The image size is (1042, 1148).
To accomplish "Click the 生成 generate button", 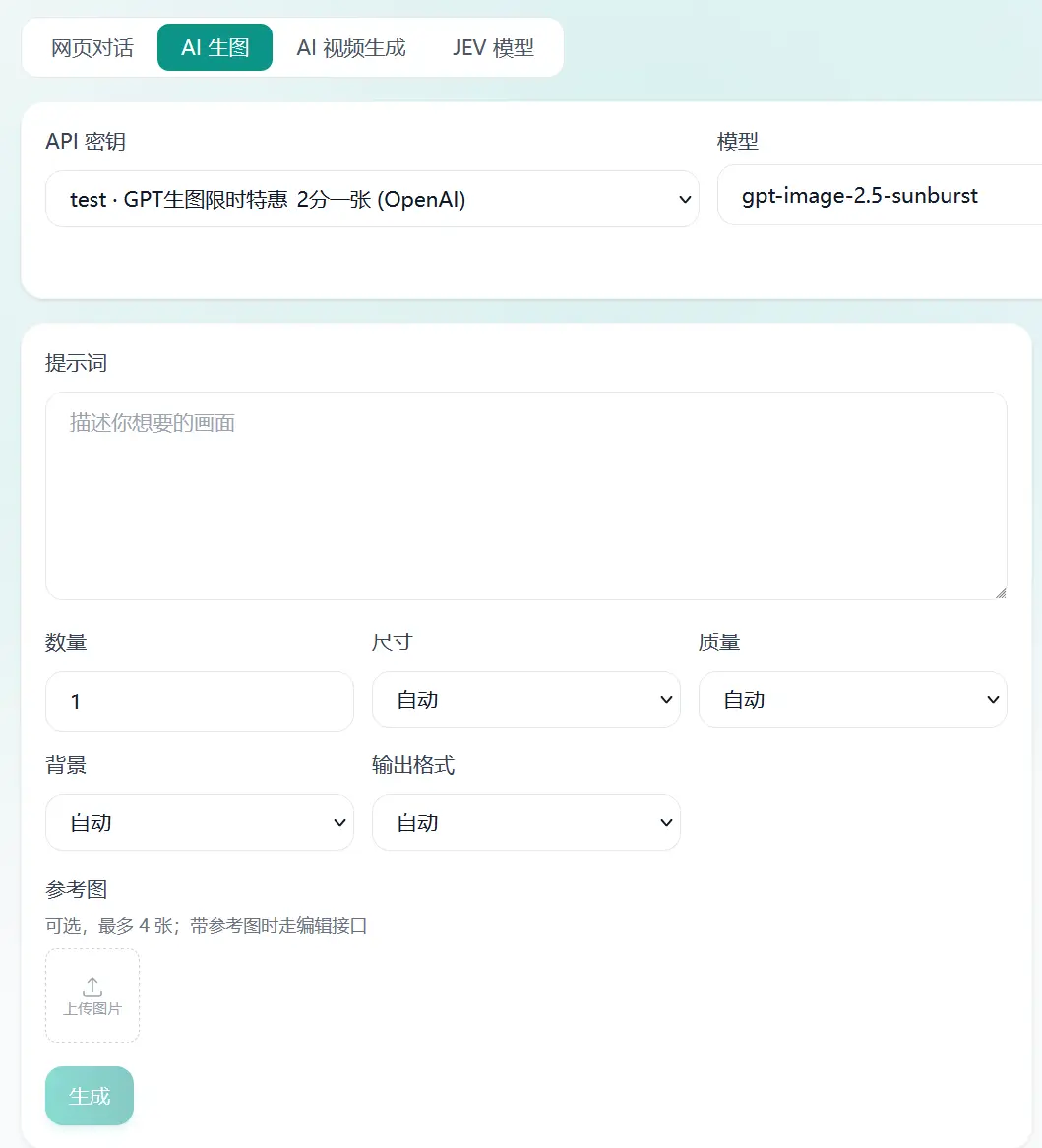I will pyautogui.click(x=90, y=1096).
